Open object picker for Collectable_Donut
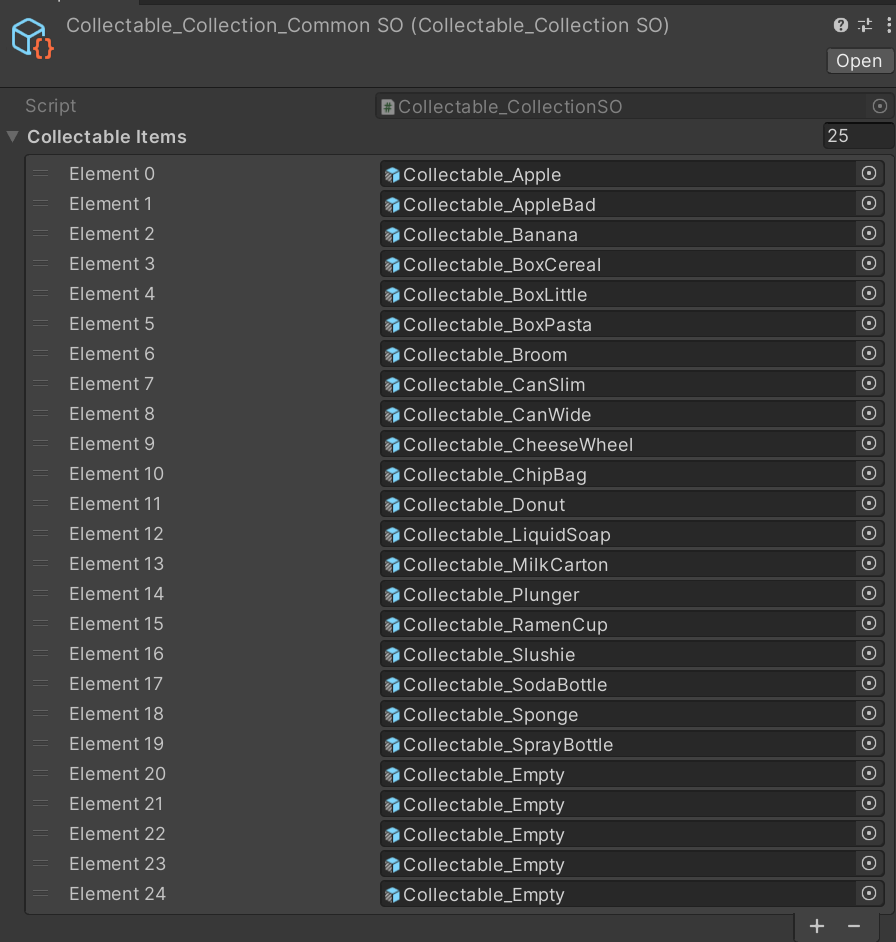This screenshot has width=896, height=942. click(x=869, y=504)
